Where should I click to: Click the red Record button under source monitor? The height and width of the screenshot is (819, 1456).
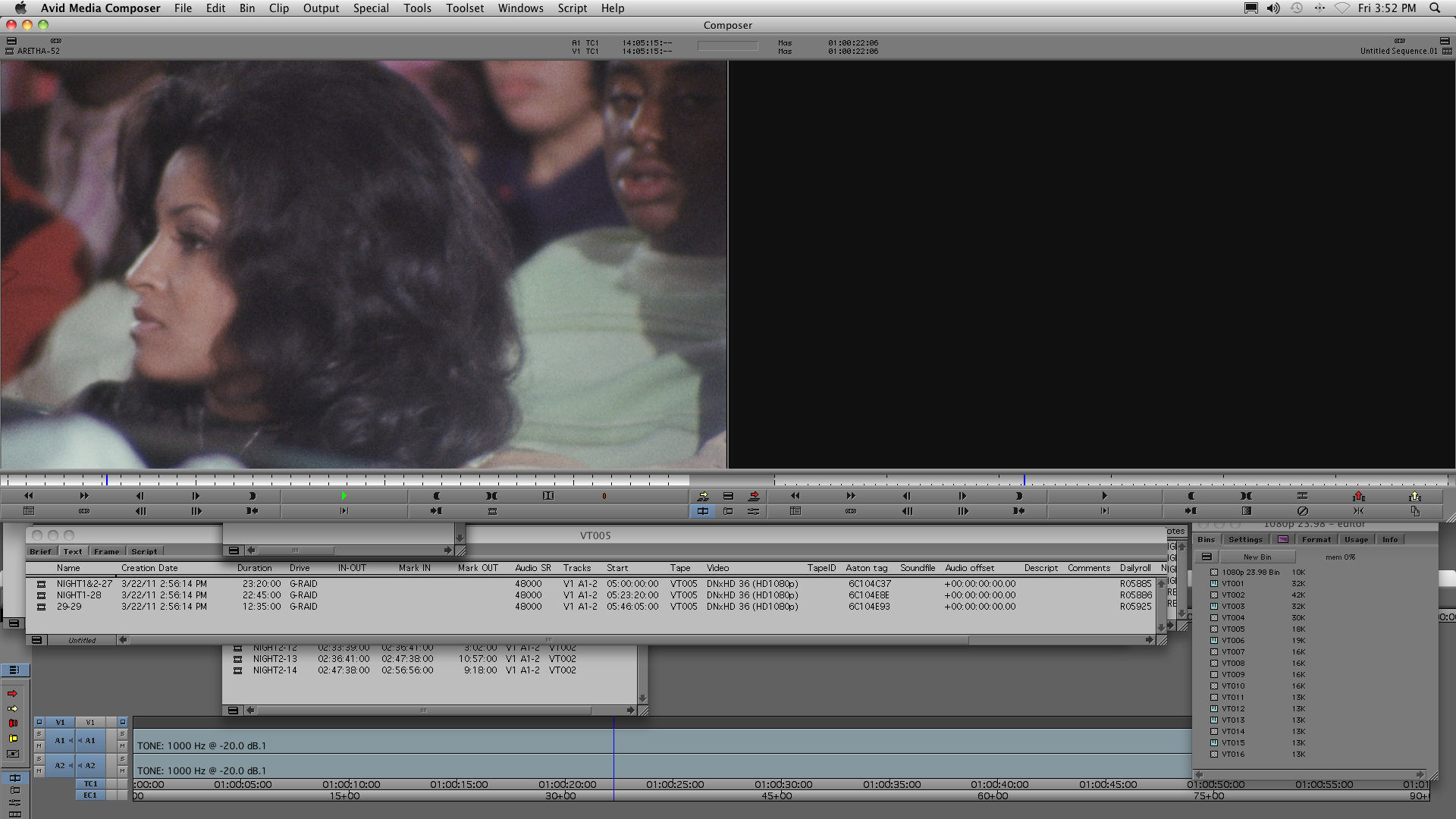604,496
